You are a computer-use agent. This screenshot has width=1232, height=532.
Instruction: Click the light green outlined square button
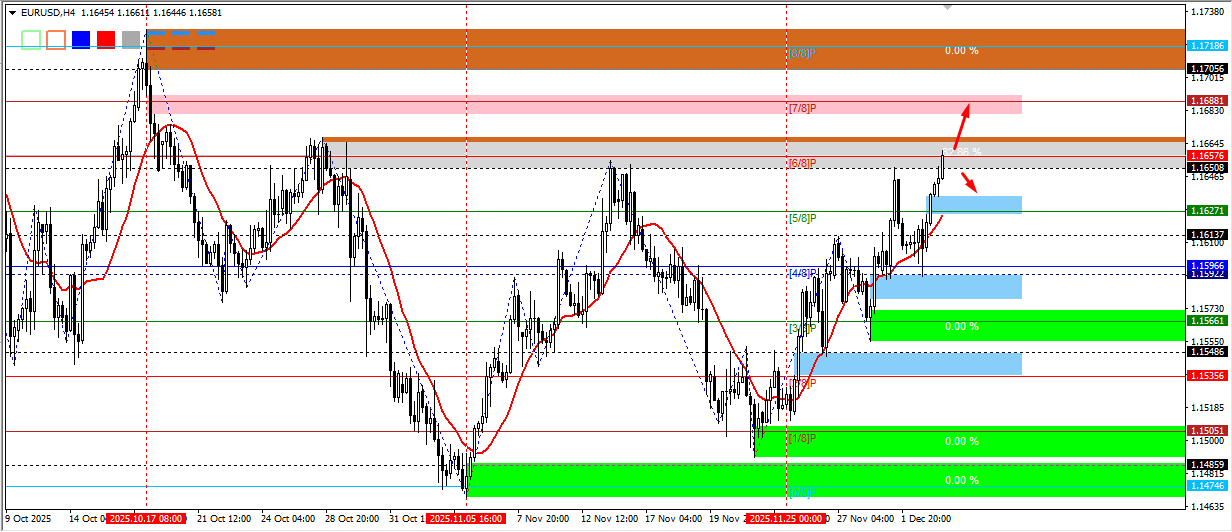point(31,39)
